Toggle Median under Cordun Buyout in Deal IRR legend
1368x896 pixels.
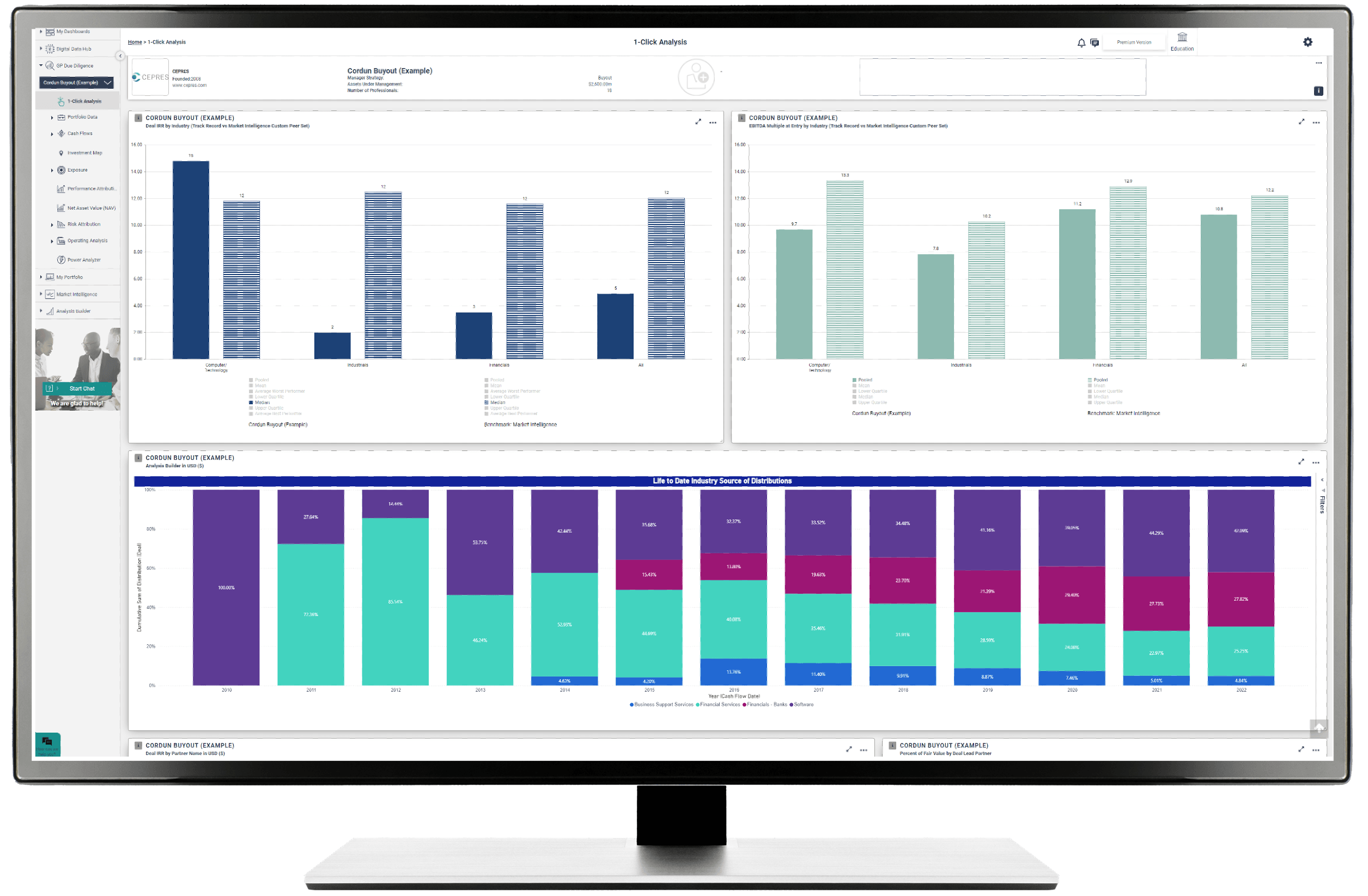[x=259, y=403]
